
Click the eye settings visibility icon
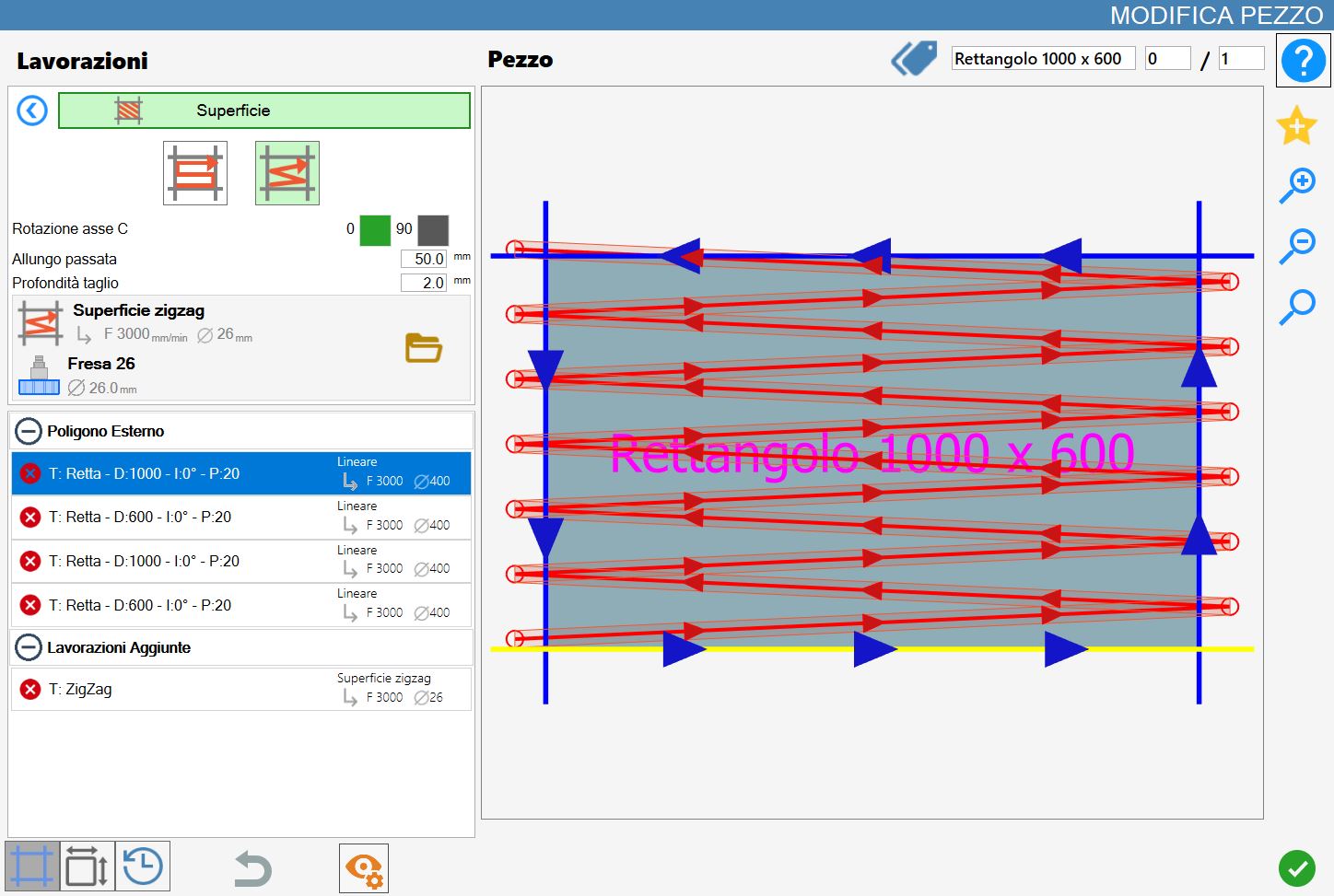[x=364, y=868]
